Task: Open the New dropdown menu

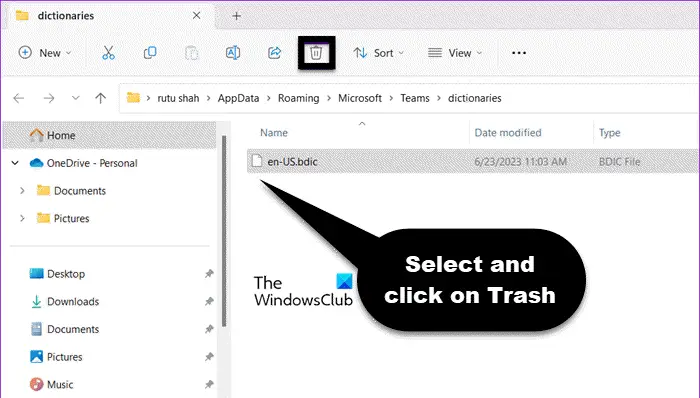Action: [45, 53]
